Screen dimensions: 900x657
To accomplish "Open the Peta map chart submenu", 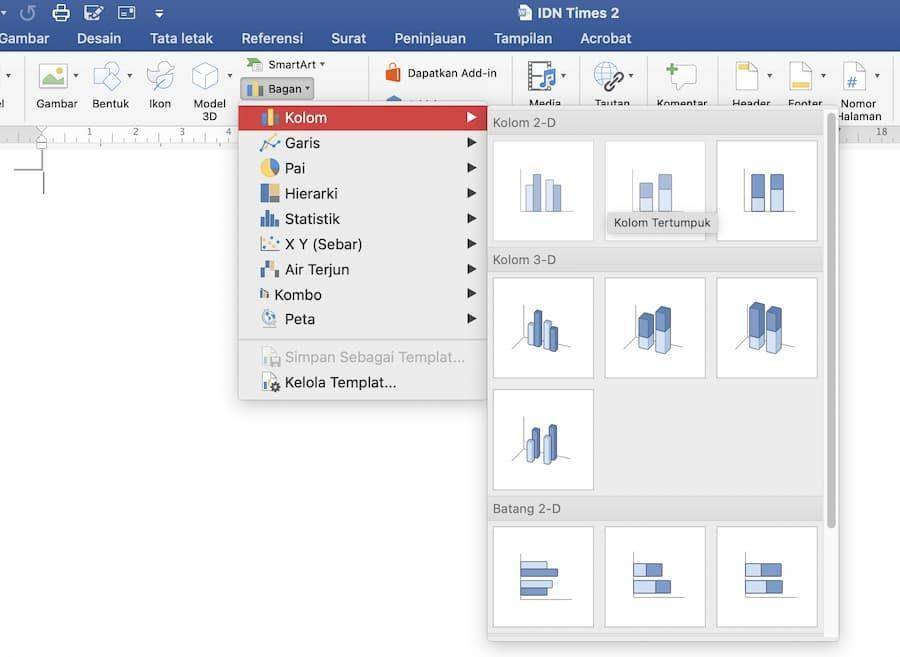I will pyautogui.click(x=363, y=319).
